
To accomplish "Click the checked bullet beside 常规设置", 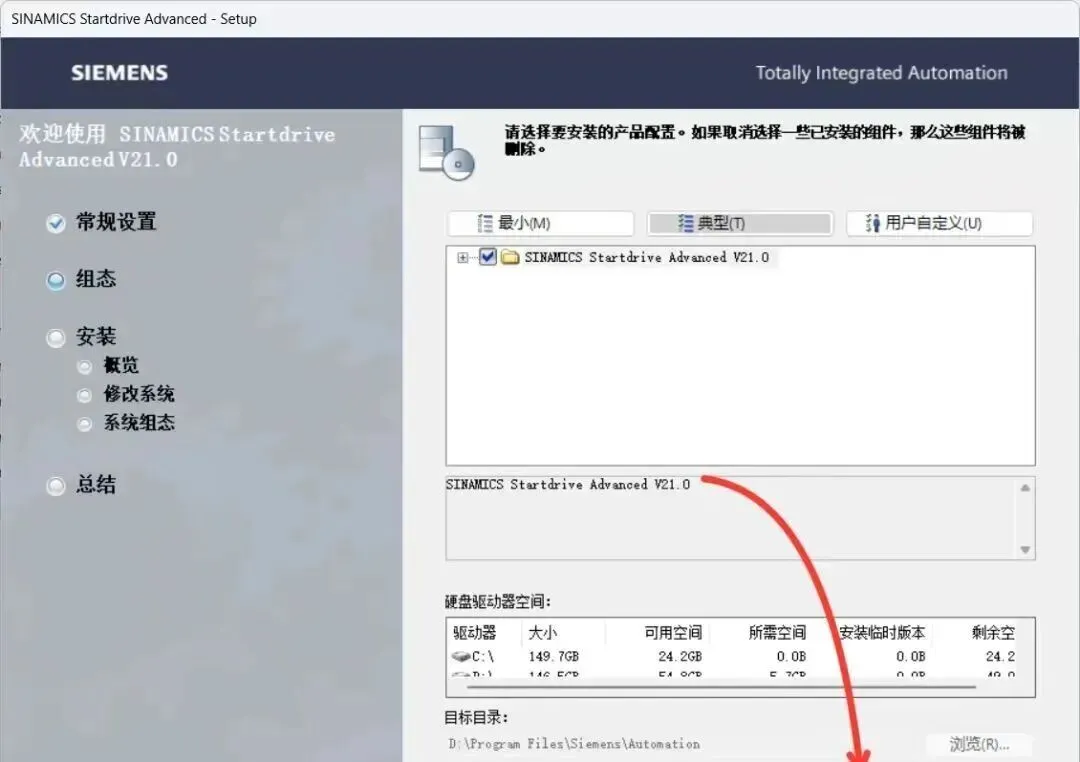I will click(x=56, y=223).
